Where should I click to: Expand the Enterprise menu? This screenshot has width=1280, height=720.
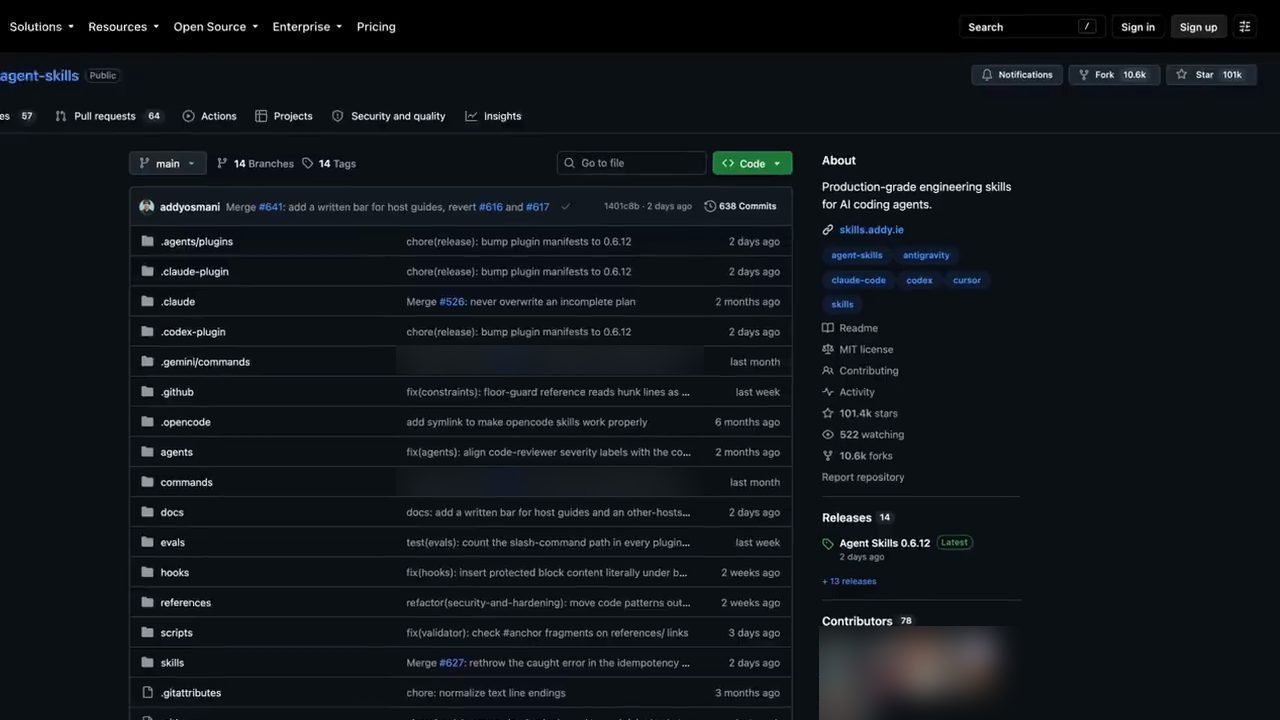pos(307,27)
